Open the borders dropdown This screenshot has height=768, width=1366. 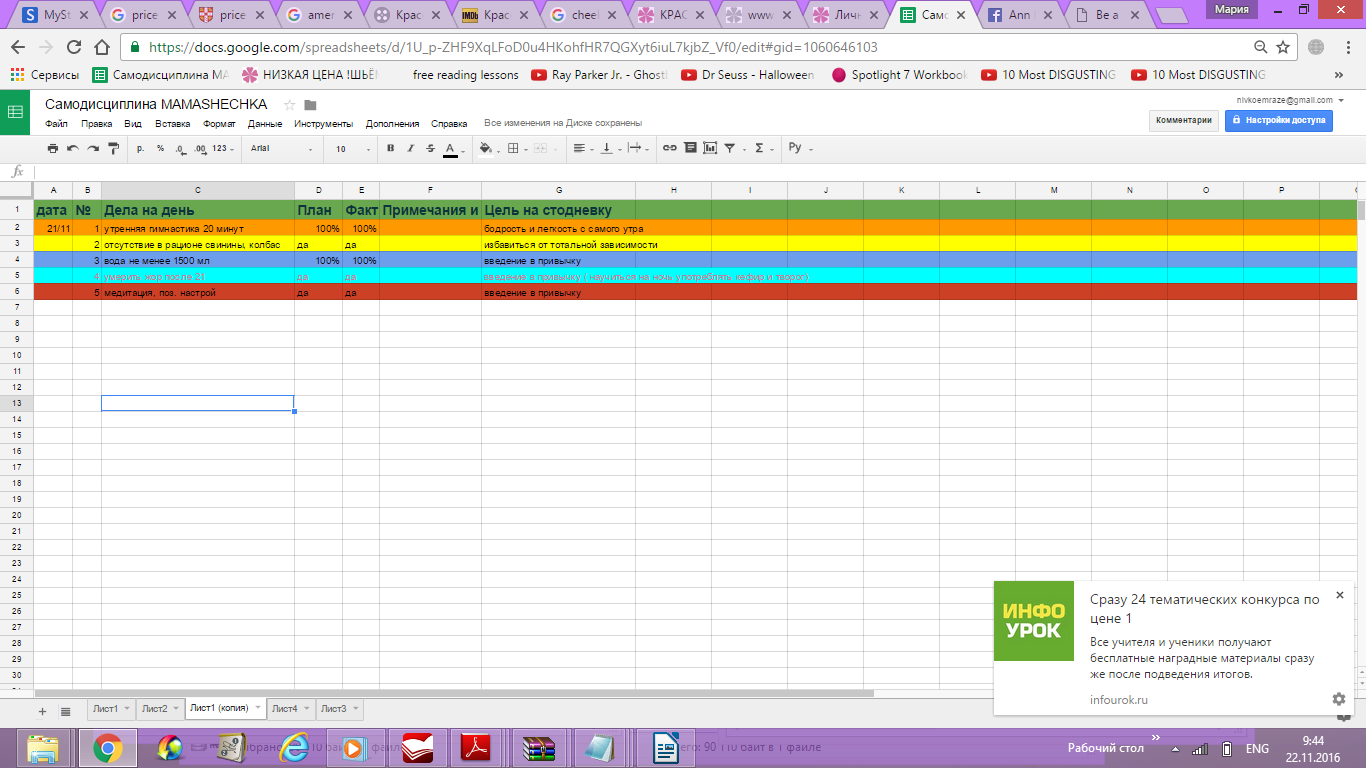[516, 148]
